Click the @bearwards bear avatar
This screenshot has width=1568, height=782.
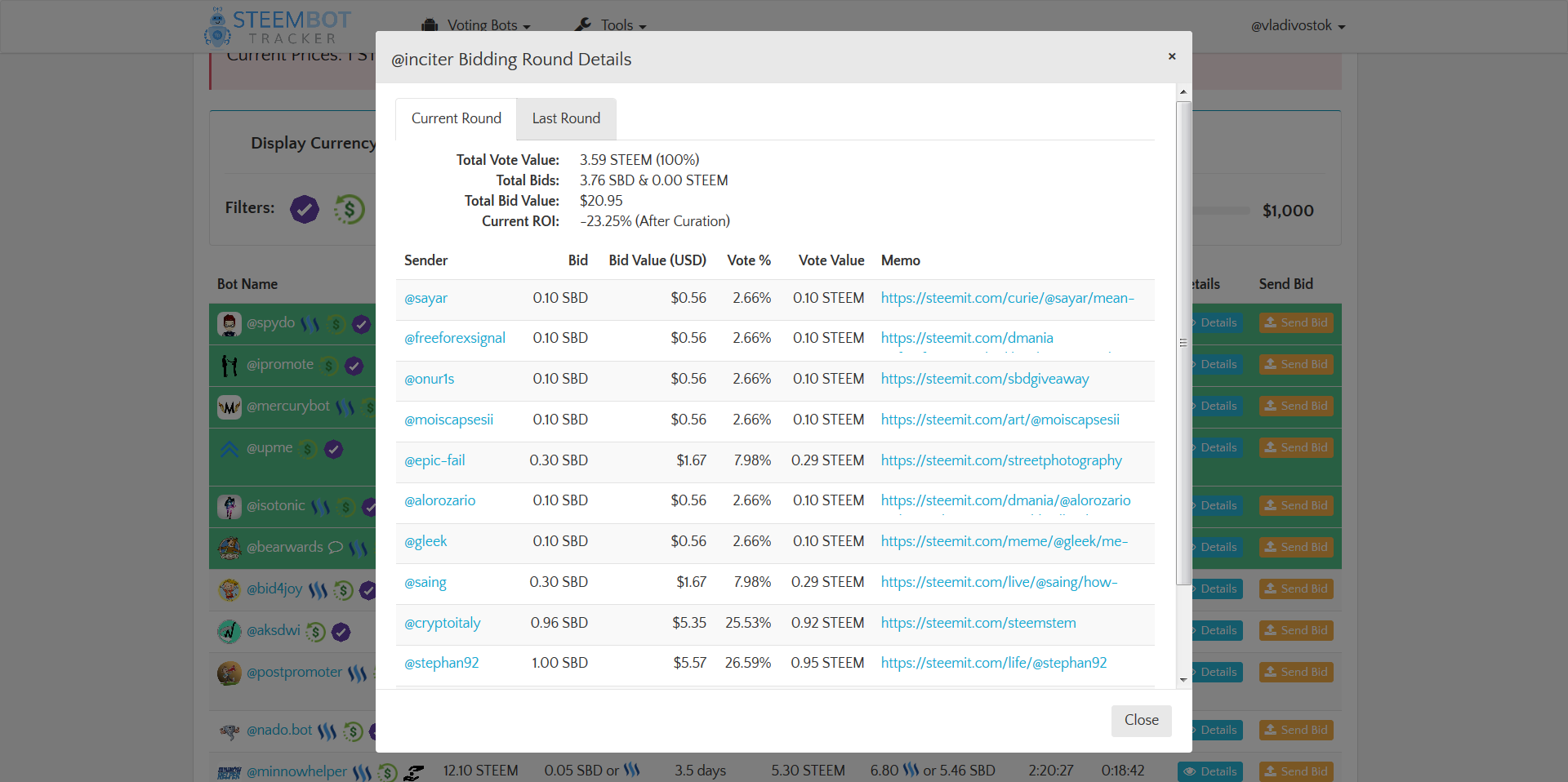pos(229,548)
